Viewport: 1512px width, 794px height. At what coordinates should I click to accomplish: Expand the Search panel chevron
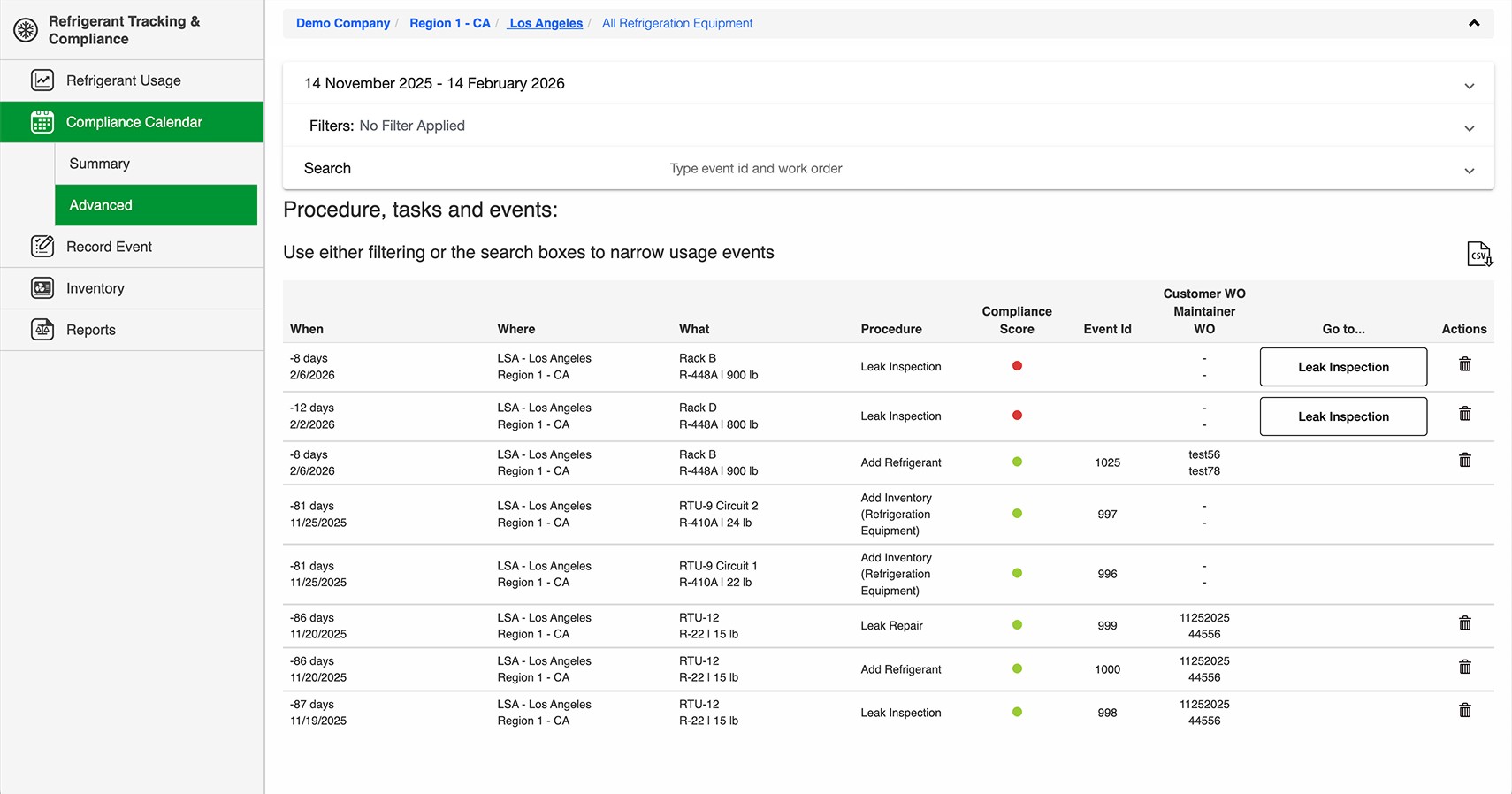tap(1470, 171)
